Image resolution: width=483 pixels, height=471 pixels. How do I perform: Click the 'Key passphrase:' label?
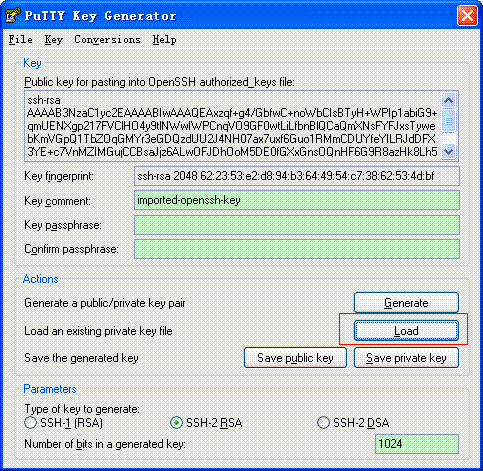click(63, 225)
